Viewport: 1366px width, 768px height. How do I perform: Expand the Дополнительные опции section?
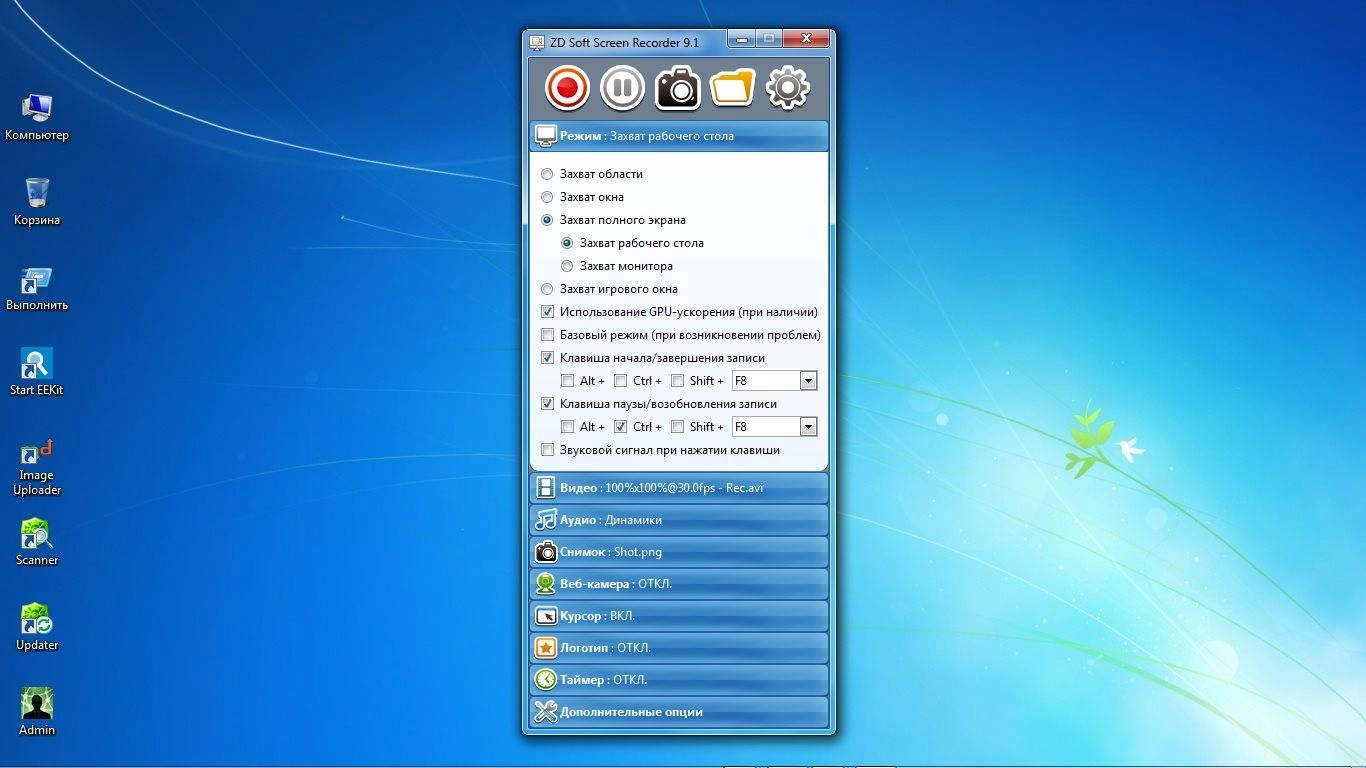679,712
